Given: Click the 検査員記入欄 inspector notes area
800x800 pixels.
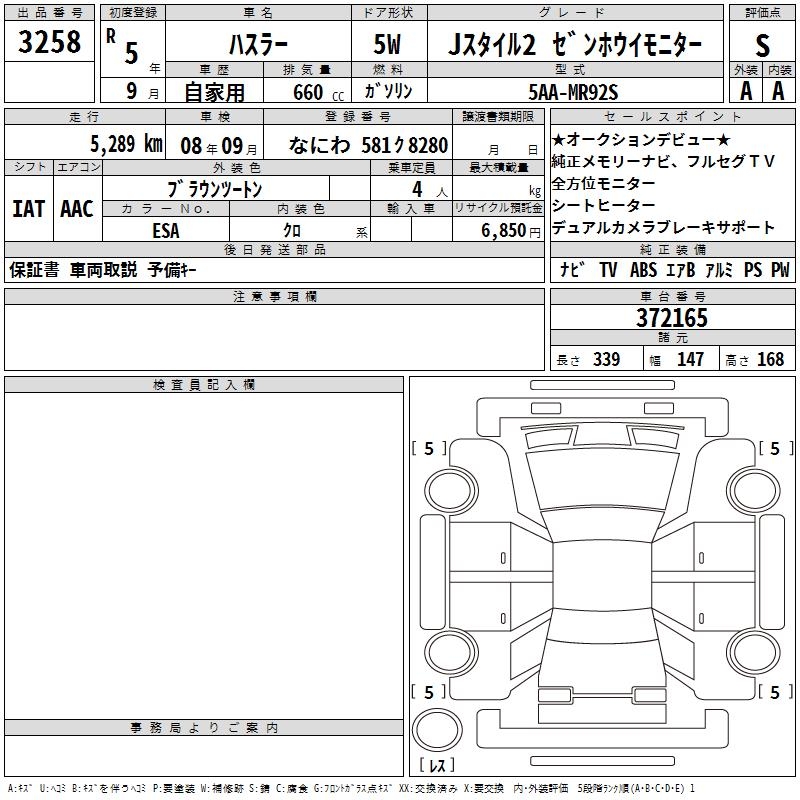Looking at the screenshot, I should (x=204, y=556).
